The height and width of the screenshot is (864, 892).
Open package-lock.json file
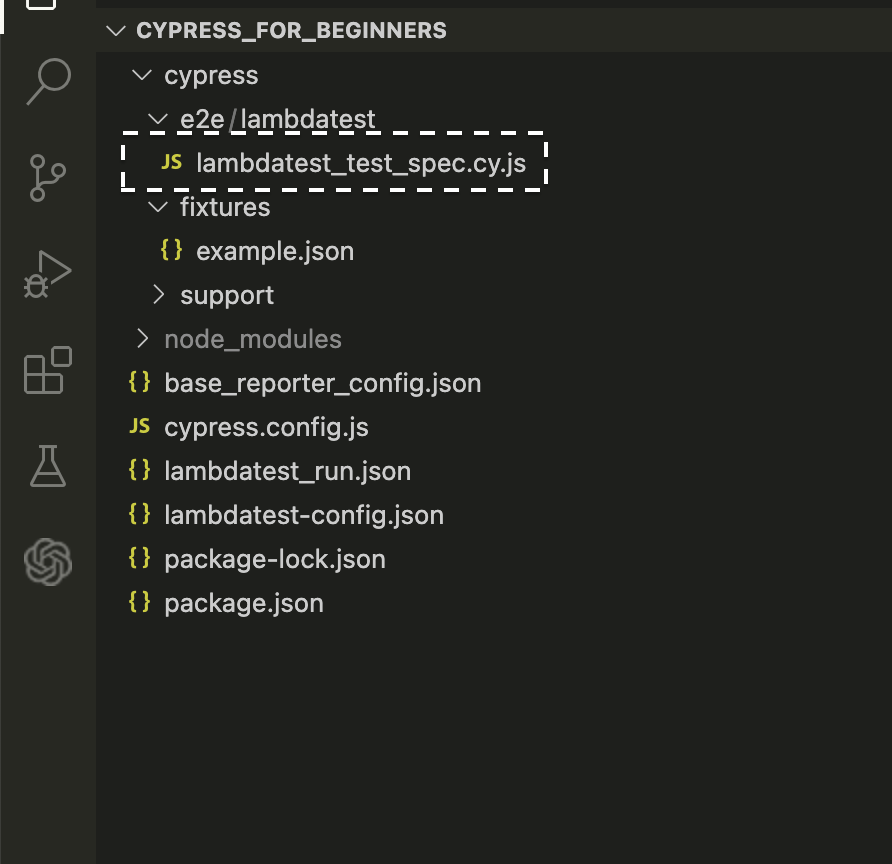click(275, 559)
